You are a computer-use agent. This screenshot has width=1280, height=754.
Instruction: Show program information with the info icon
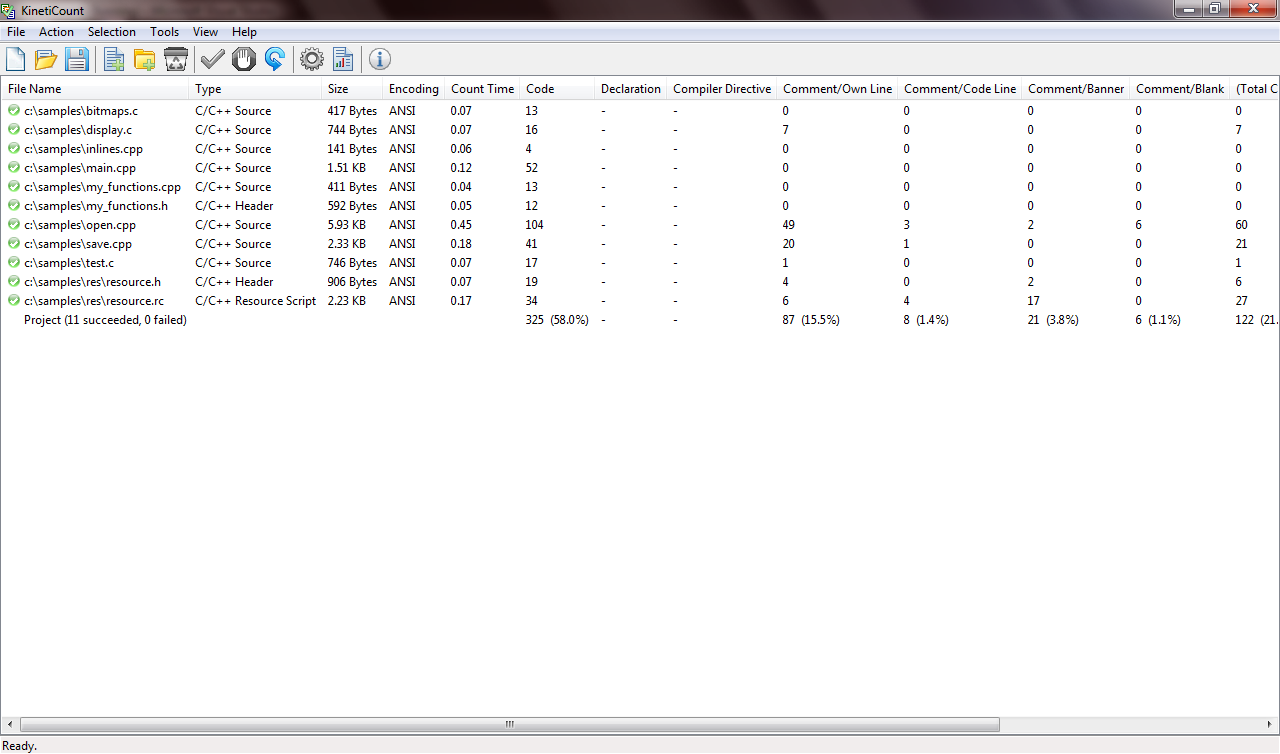coord(380,60)
